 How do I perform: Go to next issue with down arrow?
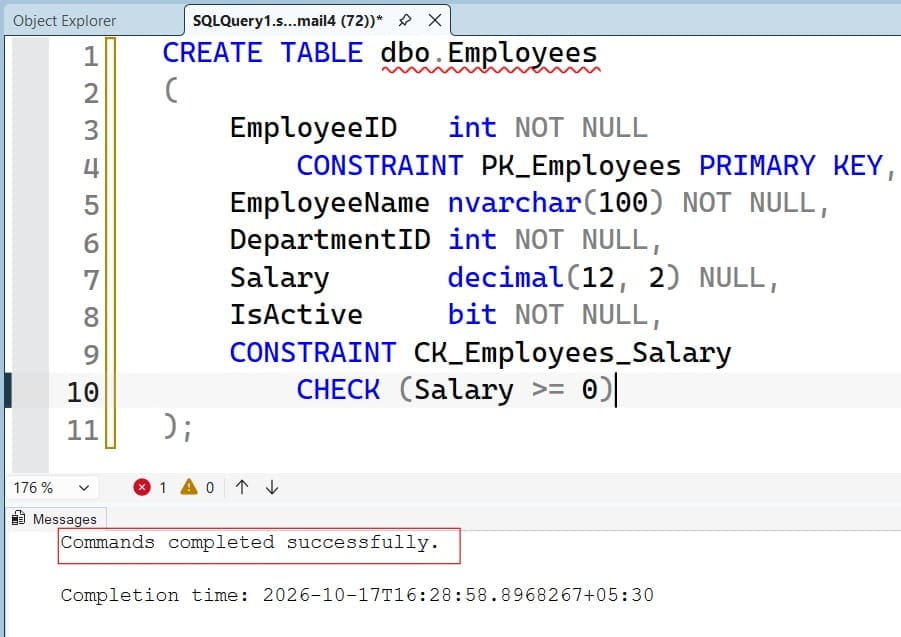[x=272, y=487]
